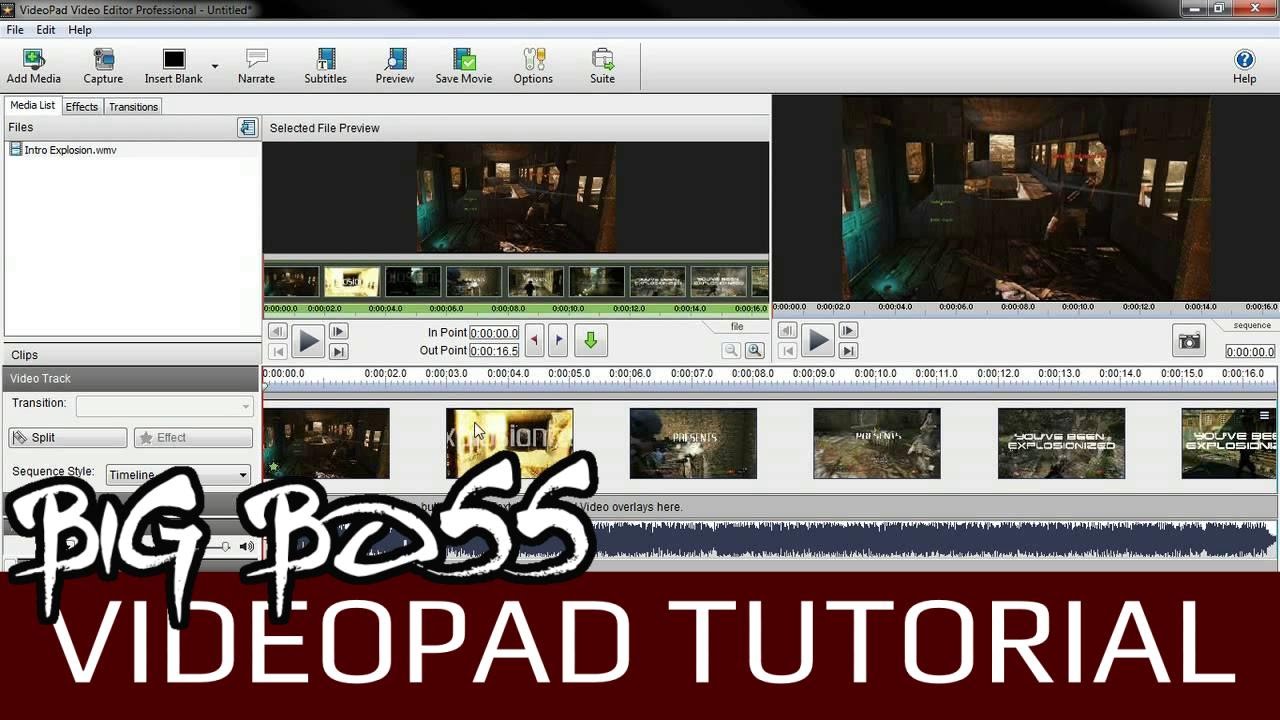Screen dimensions: 1280x720
Task: Open the File menu
Action: 15,30
